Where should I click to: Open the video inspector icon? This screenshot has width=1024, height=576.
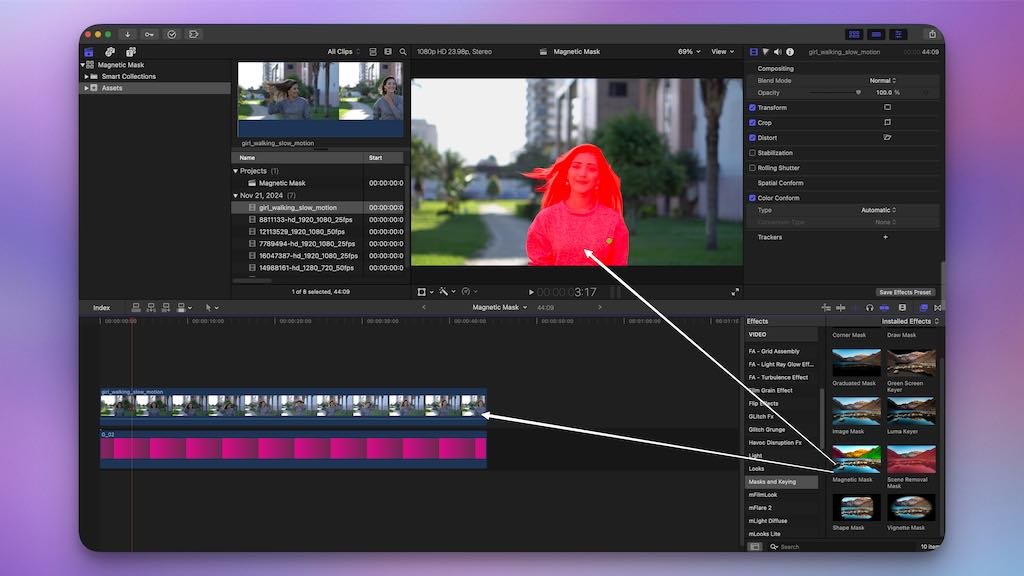pyautogui.click(x=754, y=52)
